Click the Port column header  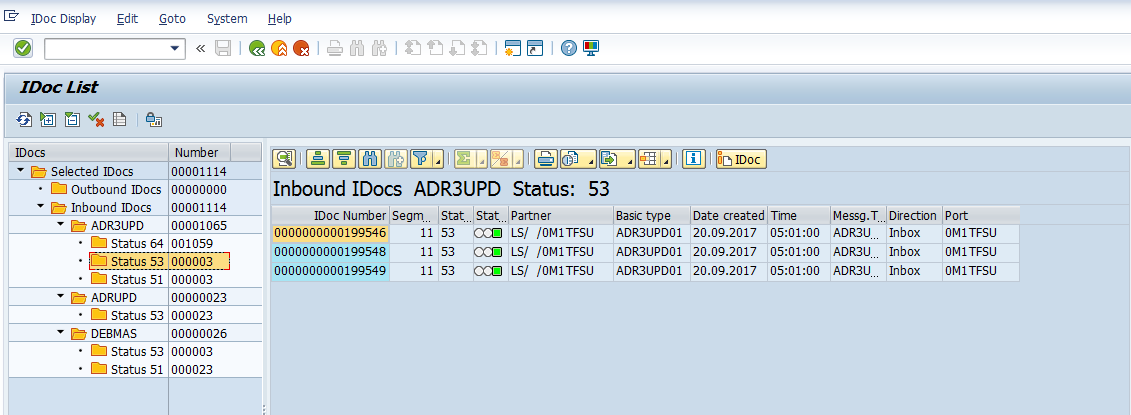tap(980, 216)
